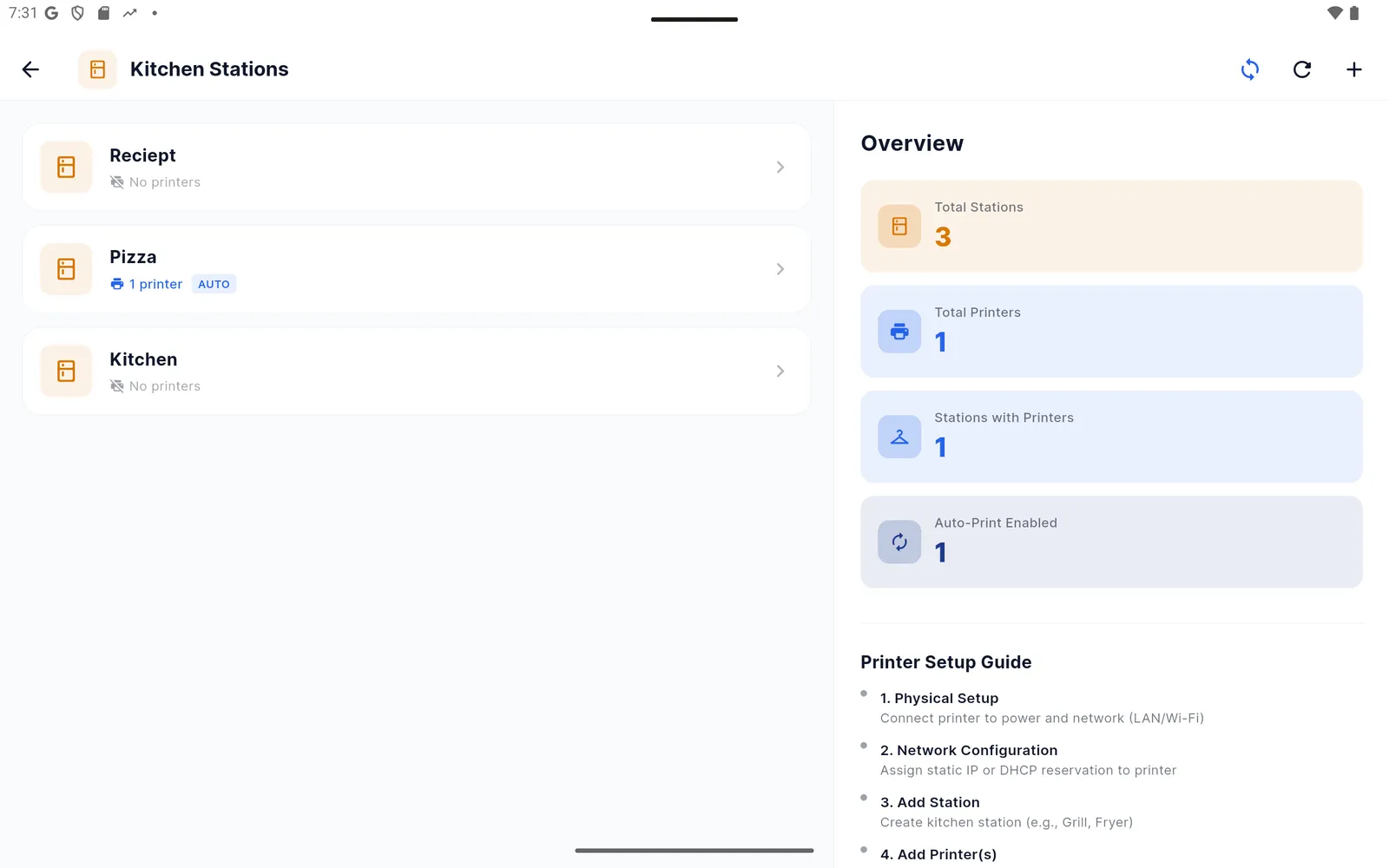1389x868 pixels.
Task: Click the Wi-Fi status icon
Action: click(1335, 13)
